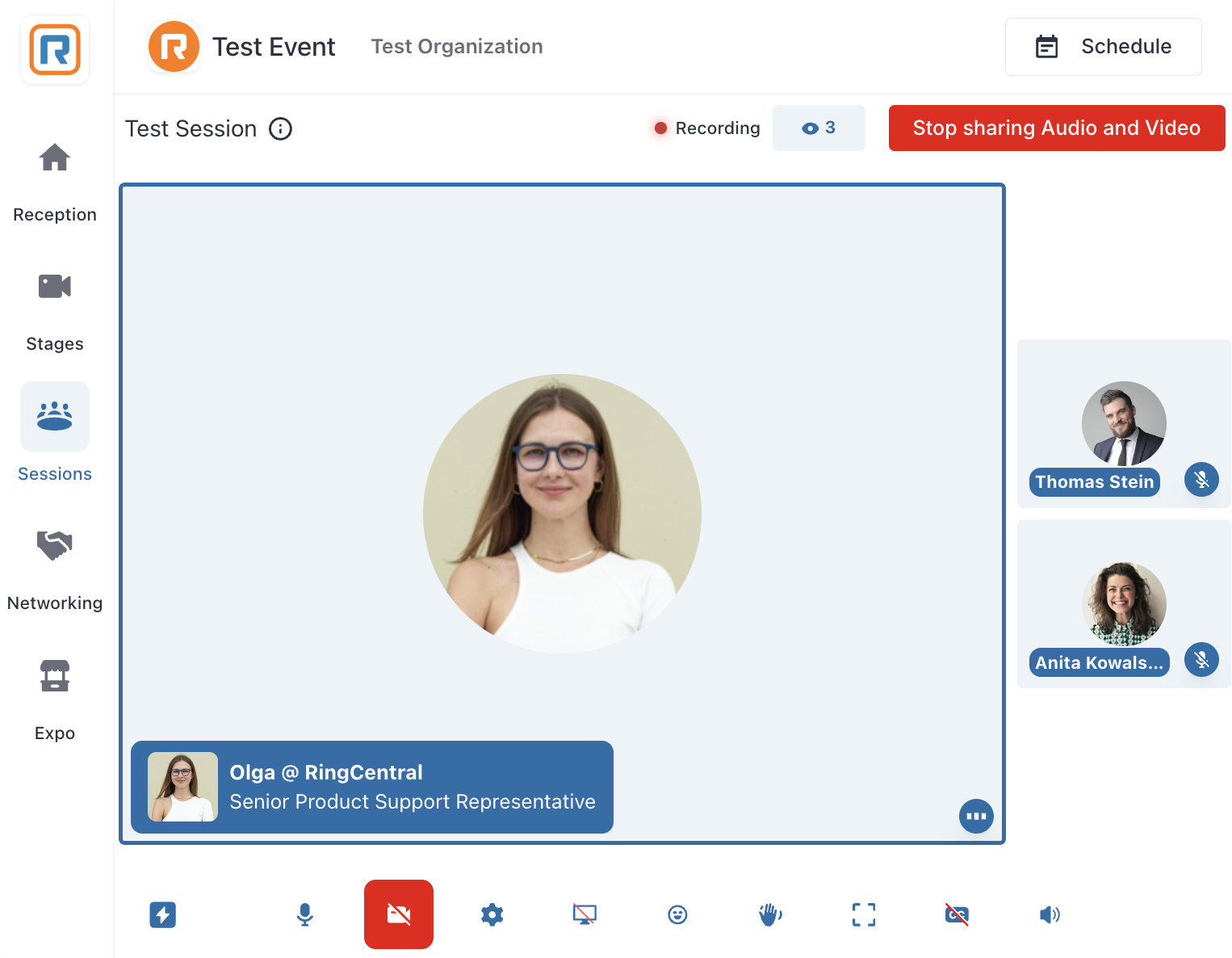Viewport: 1232px width, 958px height.
Task: Adjust the speaker volume icon
Action: pyautogui.click(x=1050, y=914)
